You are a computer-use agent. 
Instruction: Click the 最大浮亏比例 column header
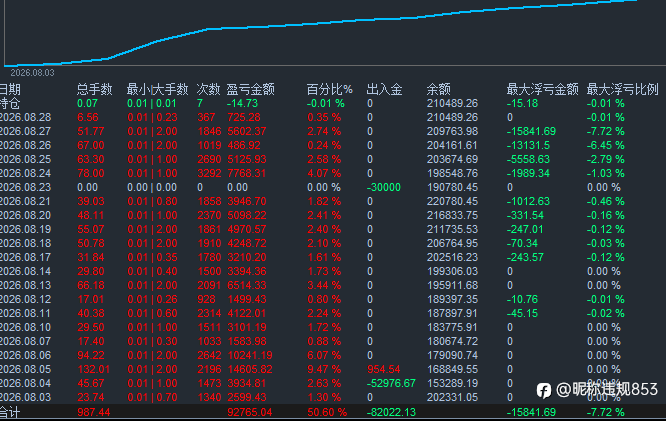(x=623, y=89)
